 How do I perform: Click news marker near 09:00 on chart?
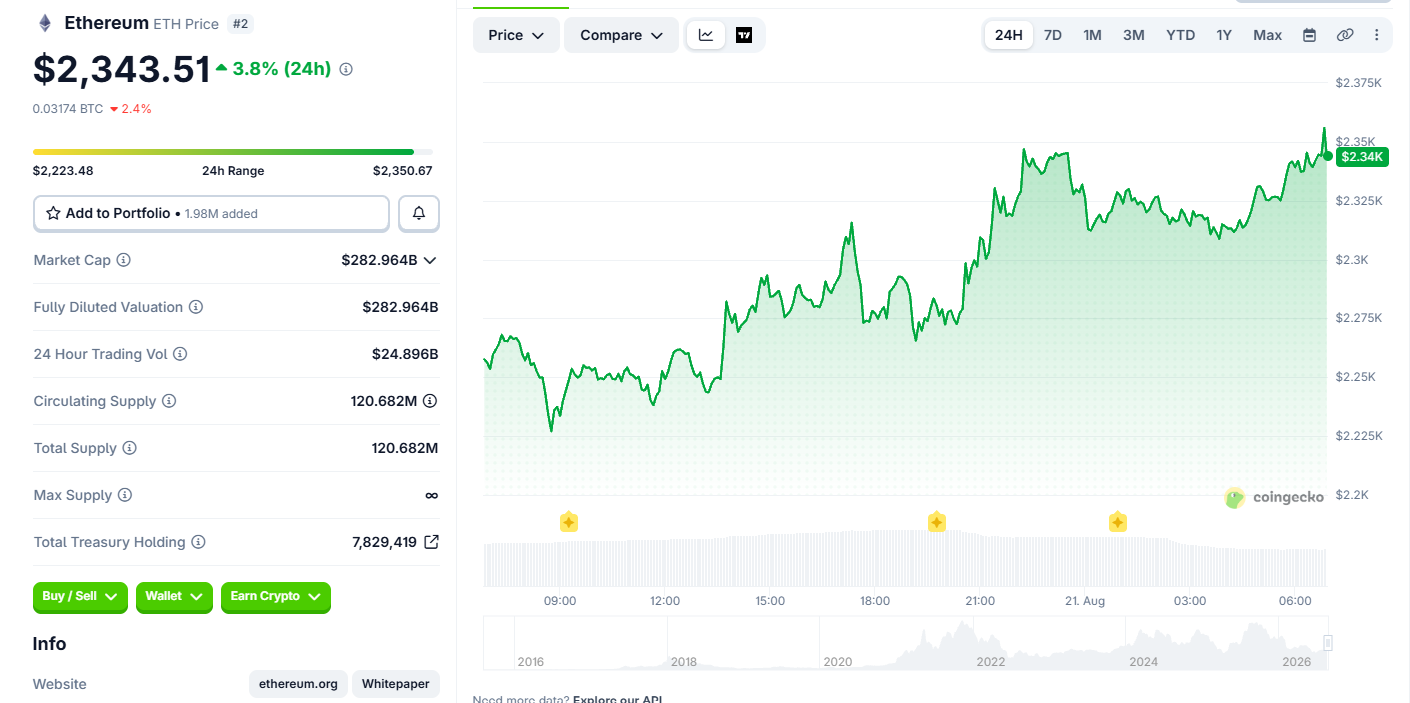point(569,522)
